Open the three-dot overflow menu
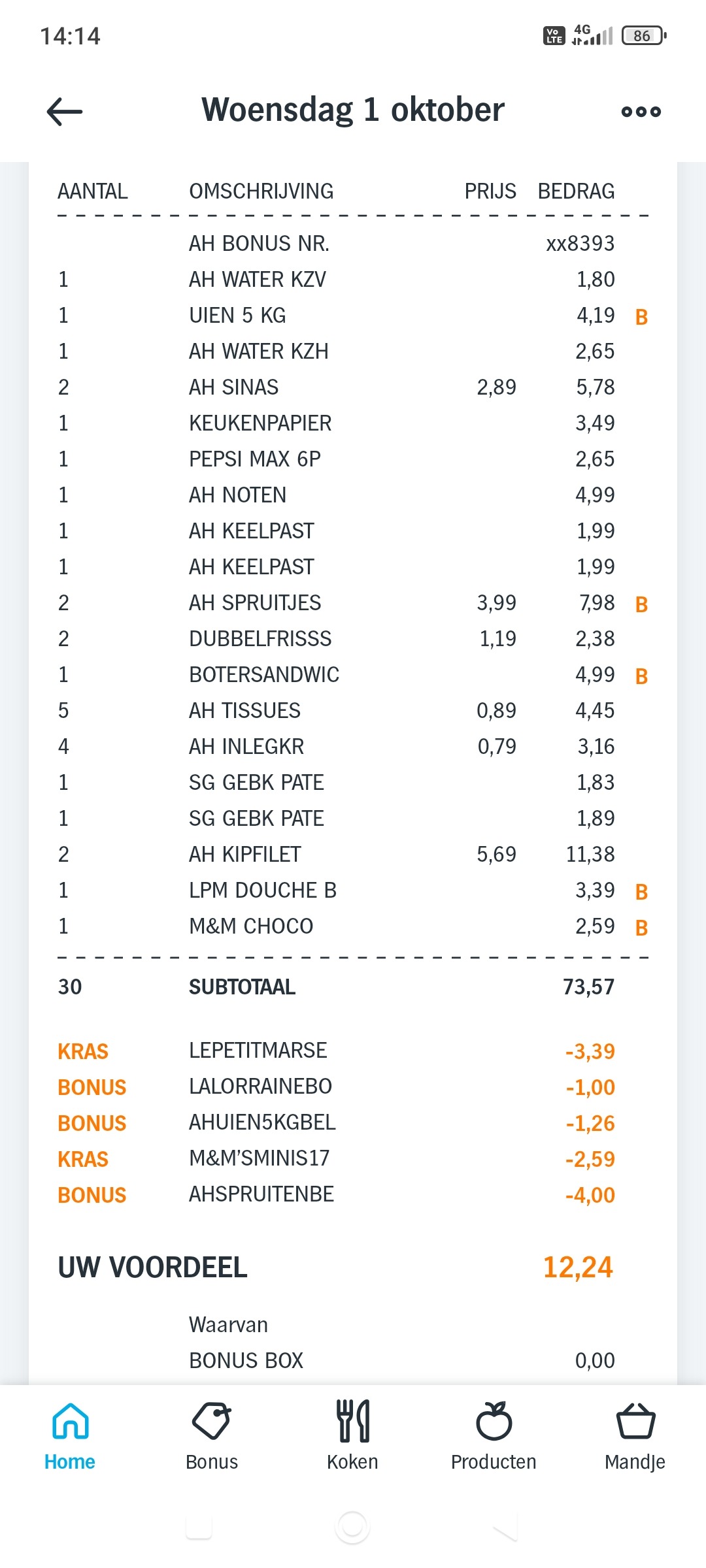 coord(641,112)
